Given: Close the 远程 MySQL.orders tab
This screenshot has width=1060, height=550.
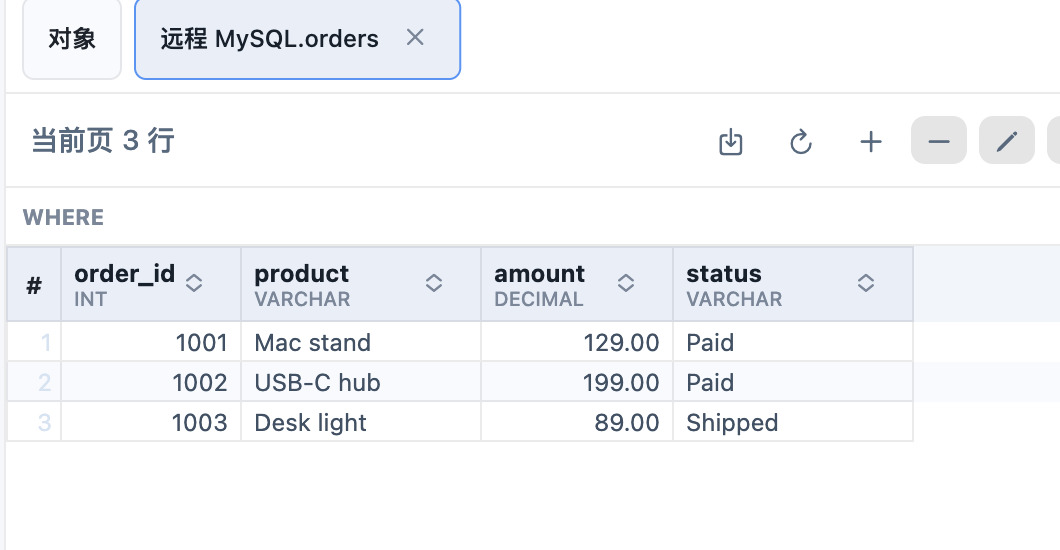Looking at the screenshot, I should [x=415, y=38].
